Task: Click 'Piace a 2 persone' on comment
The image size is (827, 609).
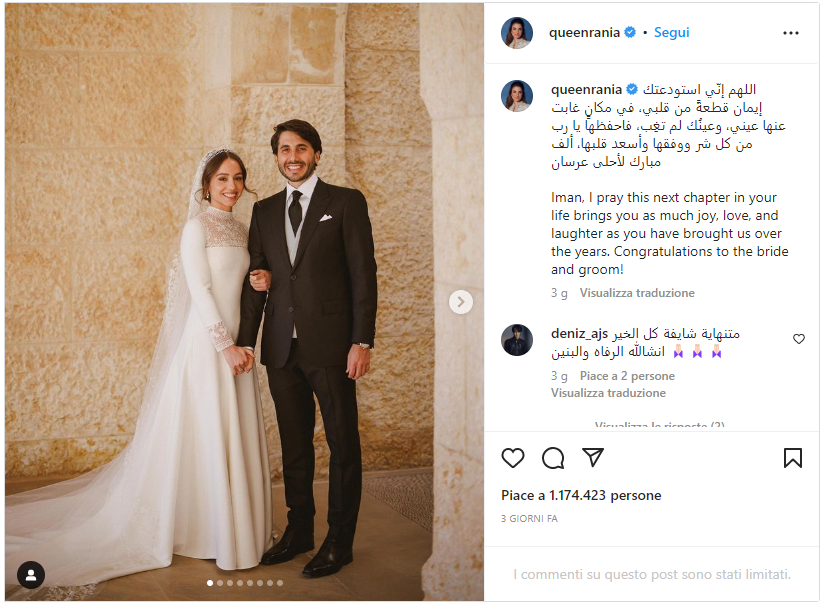Action: (627, 376)
